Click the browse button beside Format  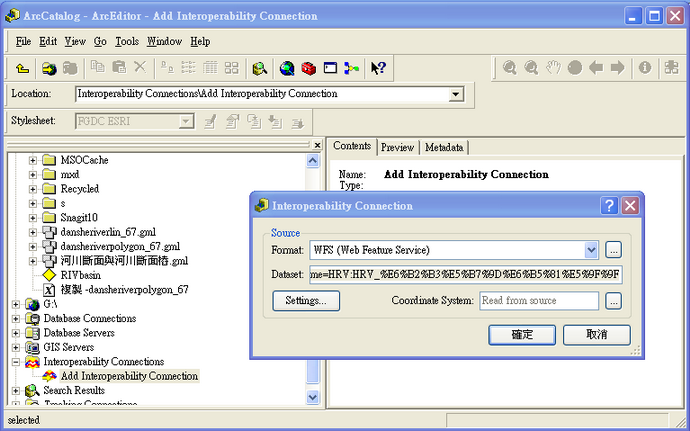[x=614, y=249]
